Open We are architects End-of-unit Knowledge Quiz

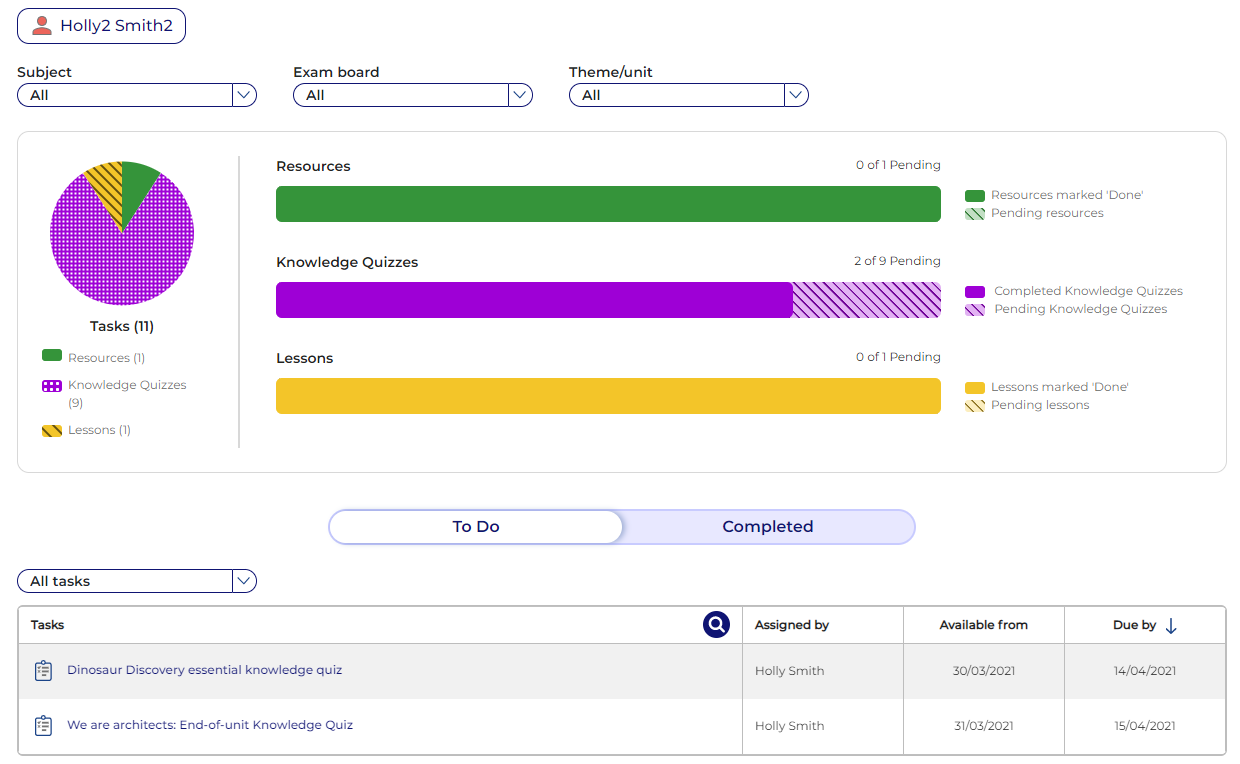(x=210, y=725)
